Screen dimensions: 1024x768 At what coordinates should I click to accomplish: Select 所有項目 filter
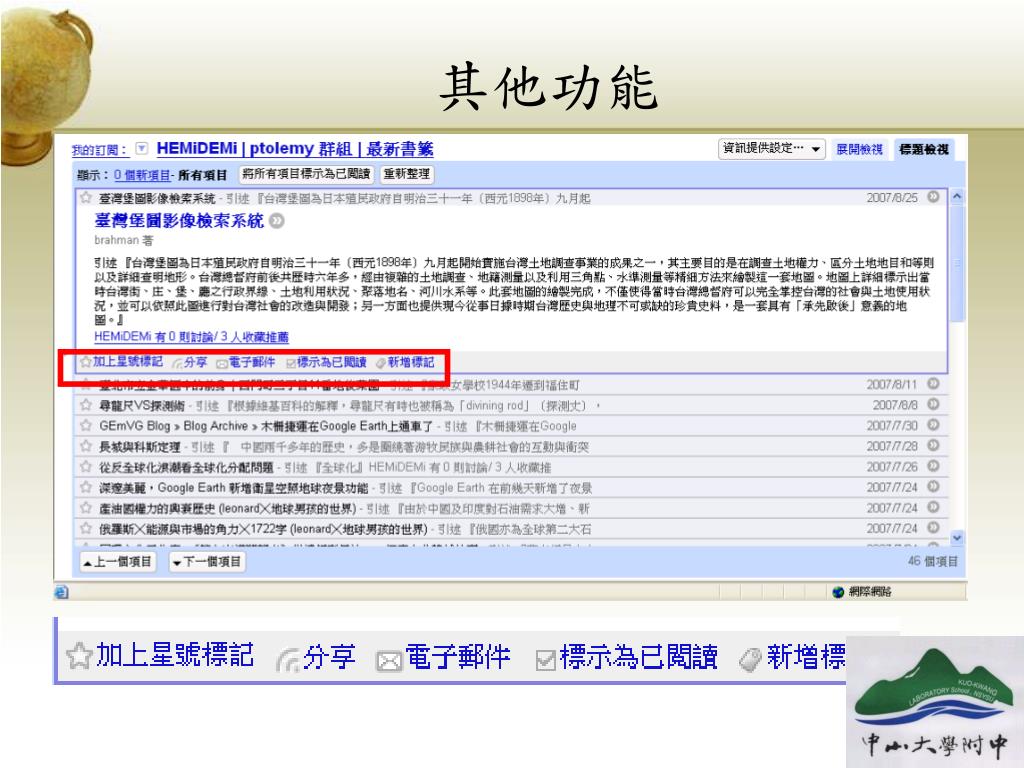click(202, 175)
